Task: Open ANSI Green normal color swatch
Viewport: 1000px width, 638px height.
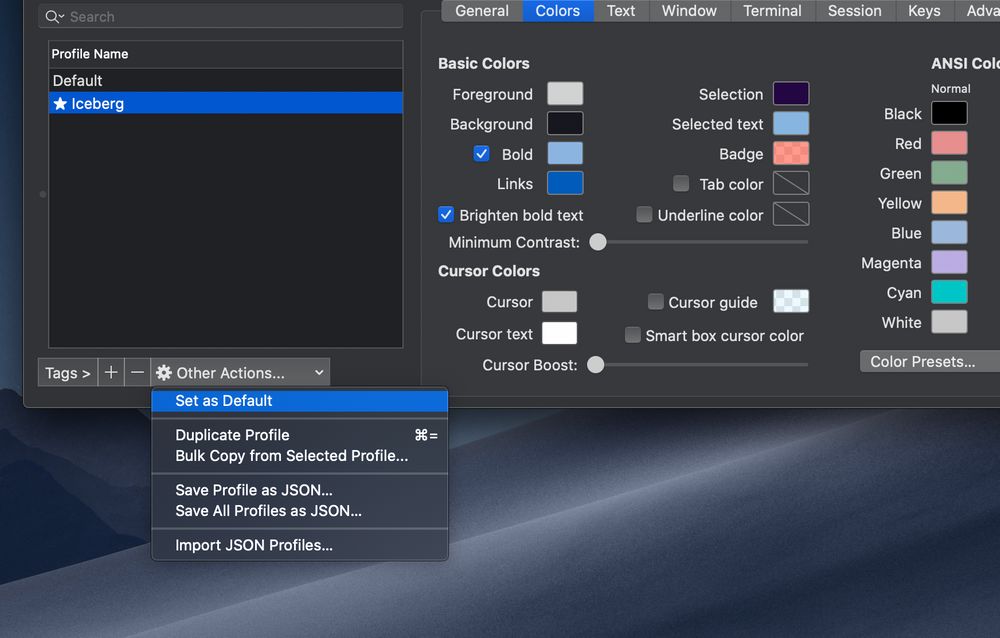Action: (x=949, y=173)
